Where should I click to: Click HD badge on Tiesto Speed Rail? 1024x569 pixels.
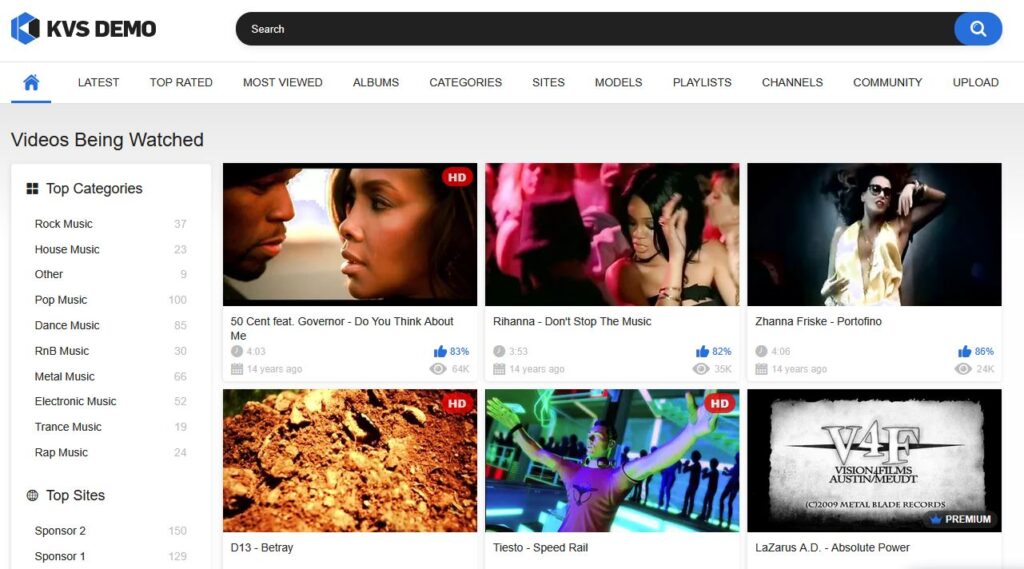720,403
